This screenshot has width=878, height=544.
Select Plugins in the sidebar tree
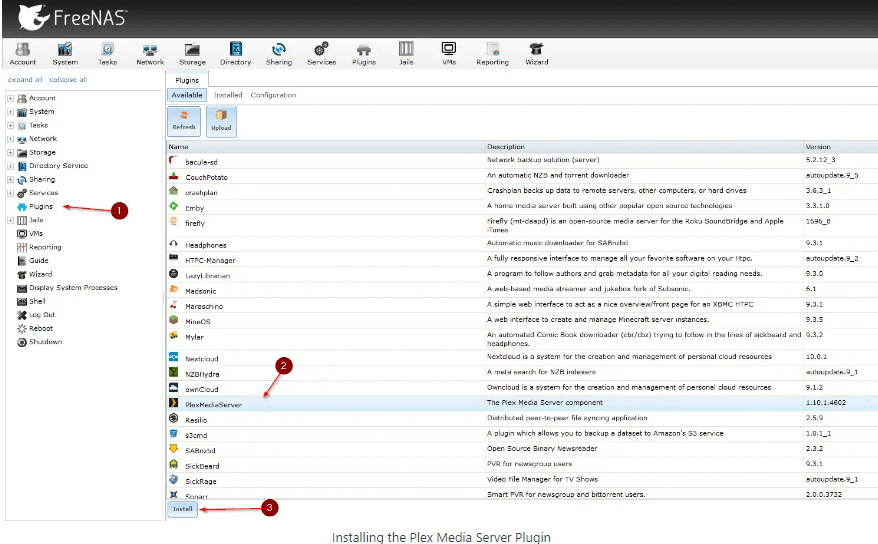[x=40, y=206]
